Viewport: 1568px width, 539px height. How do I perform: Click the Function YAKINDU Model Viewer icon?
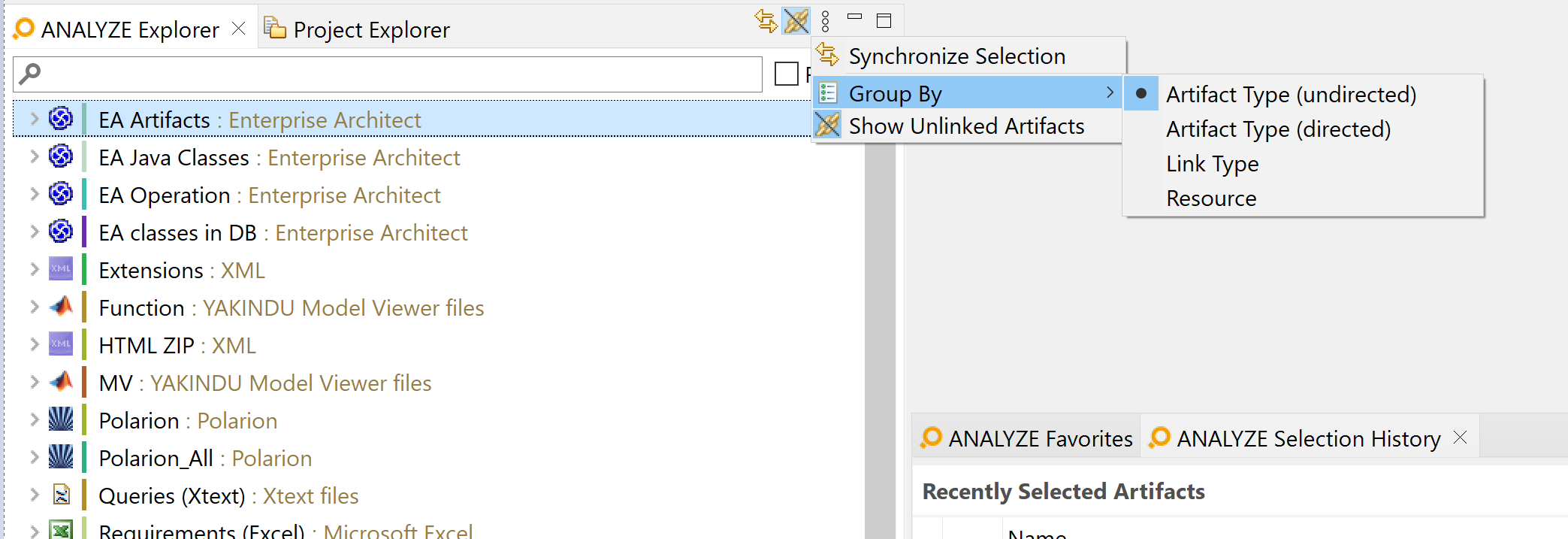coord(61,306)
